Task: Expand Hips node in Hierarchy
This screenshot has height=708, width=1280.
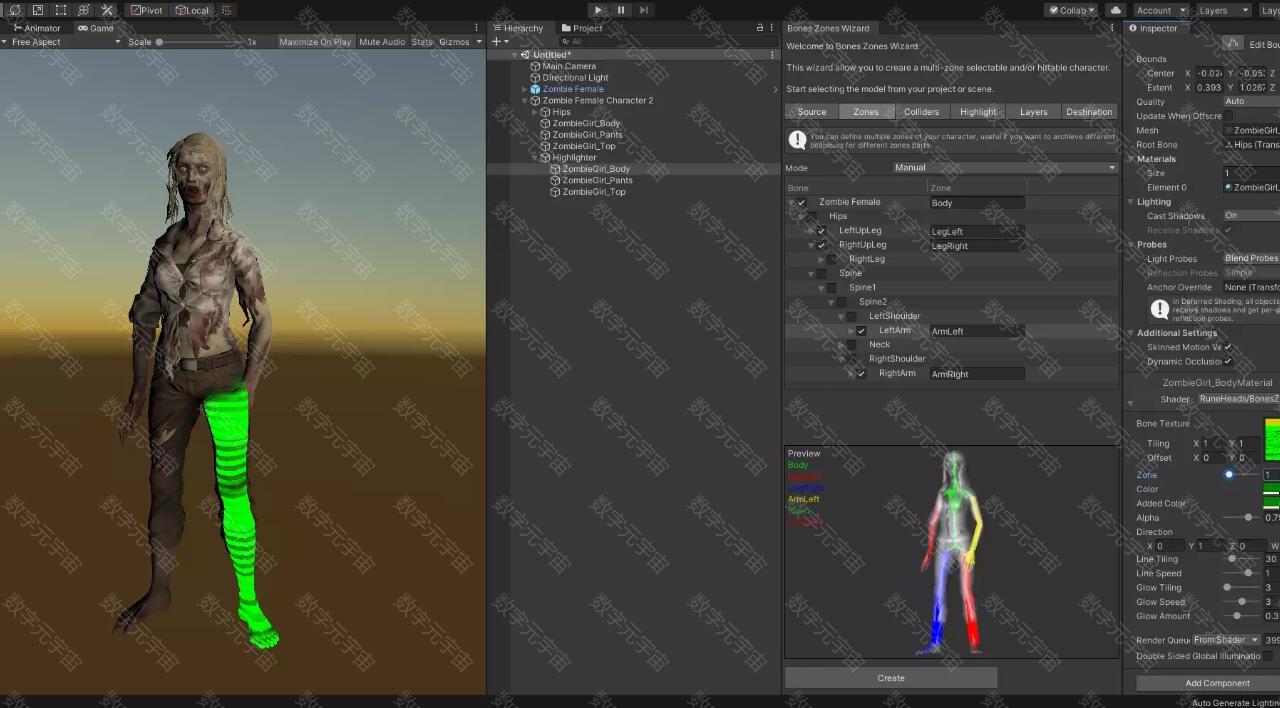Action: 534,112
